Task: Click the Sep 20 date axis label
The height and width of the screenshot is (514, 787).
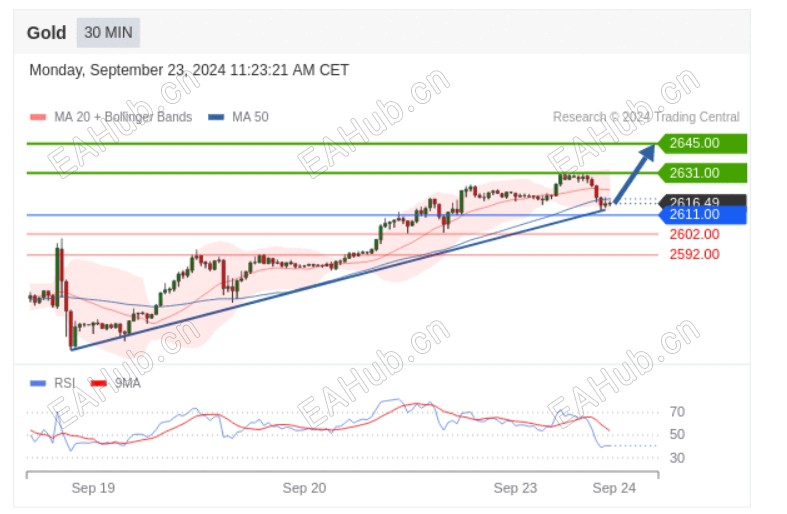Action: coord(304,488)
